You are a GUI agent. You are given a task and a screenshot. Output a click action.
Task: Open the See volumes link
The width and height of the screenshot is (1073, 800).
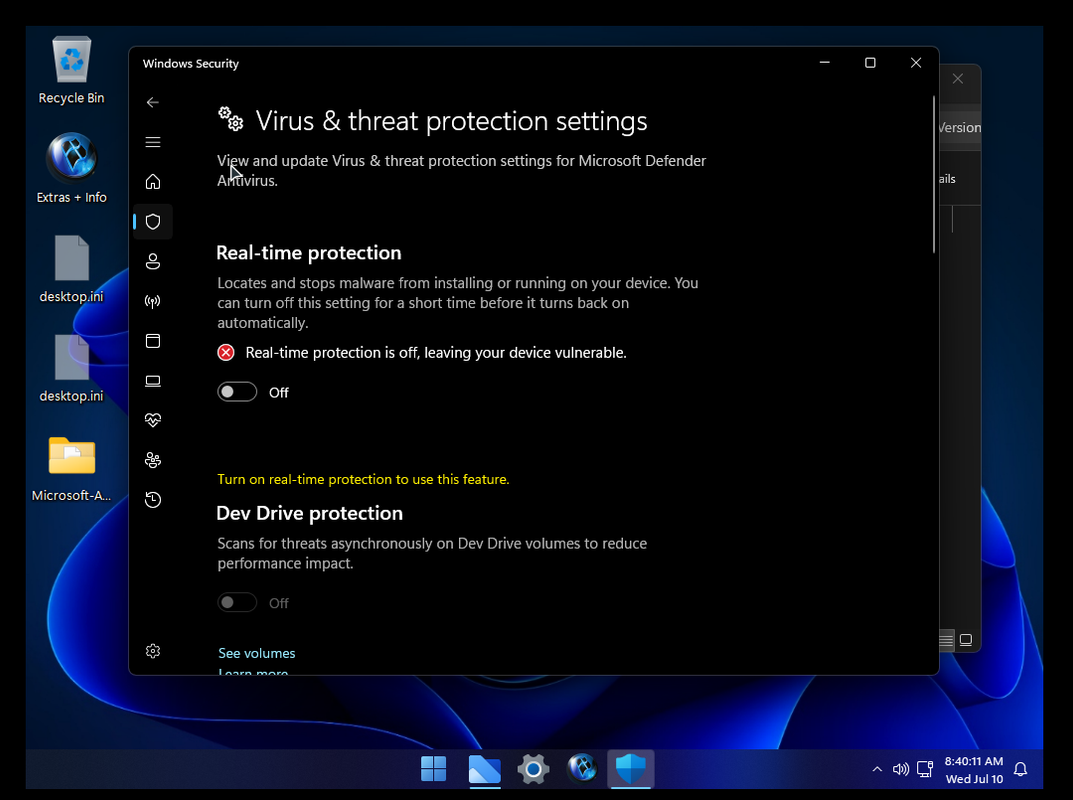point(257,654)
